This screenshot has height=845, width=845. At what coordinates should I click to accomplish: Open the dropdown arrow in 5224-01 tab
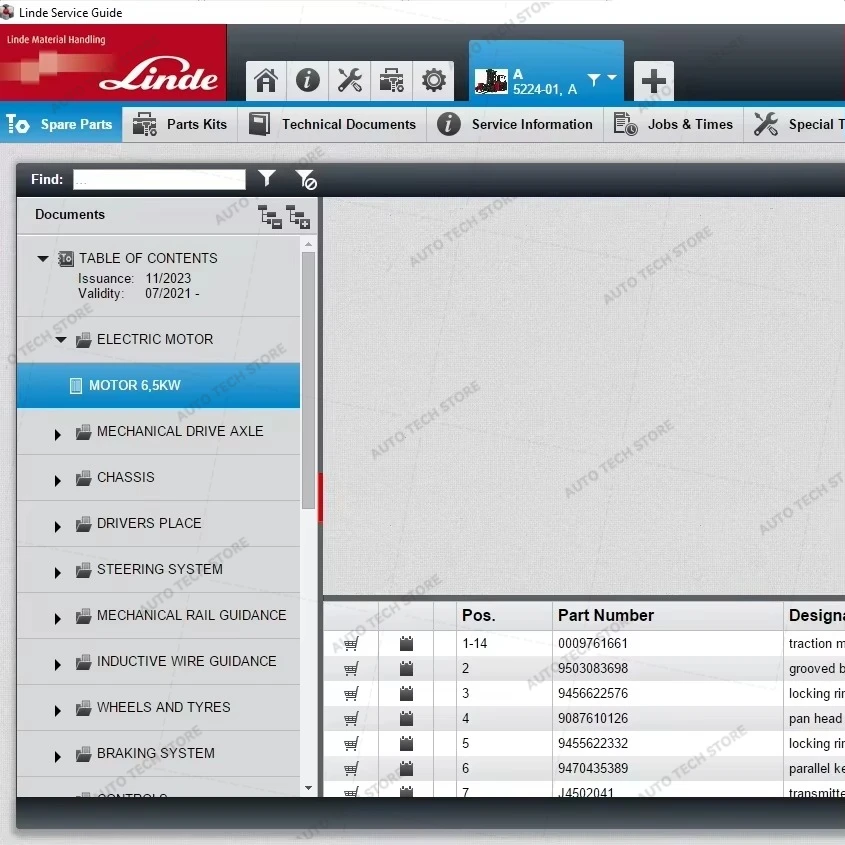612,78
